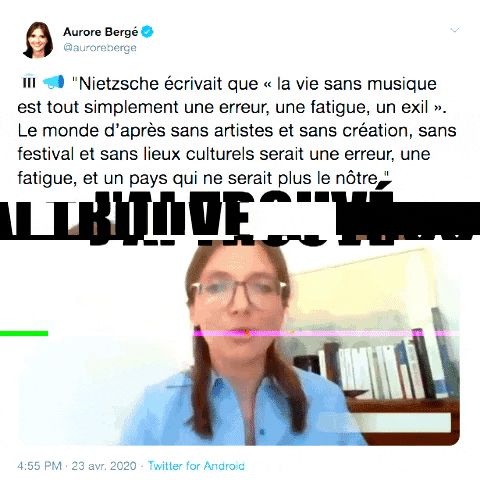Play the embedded video
Viewport: 480px width, 480px height.
pos(239,343)
